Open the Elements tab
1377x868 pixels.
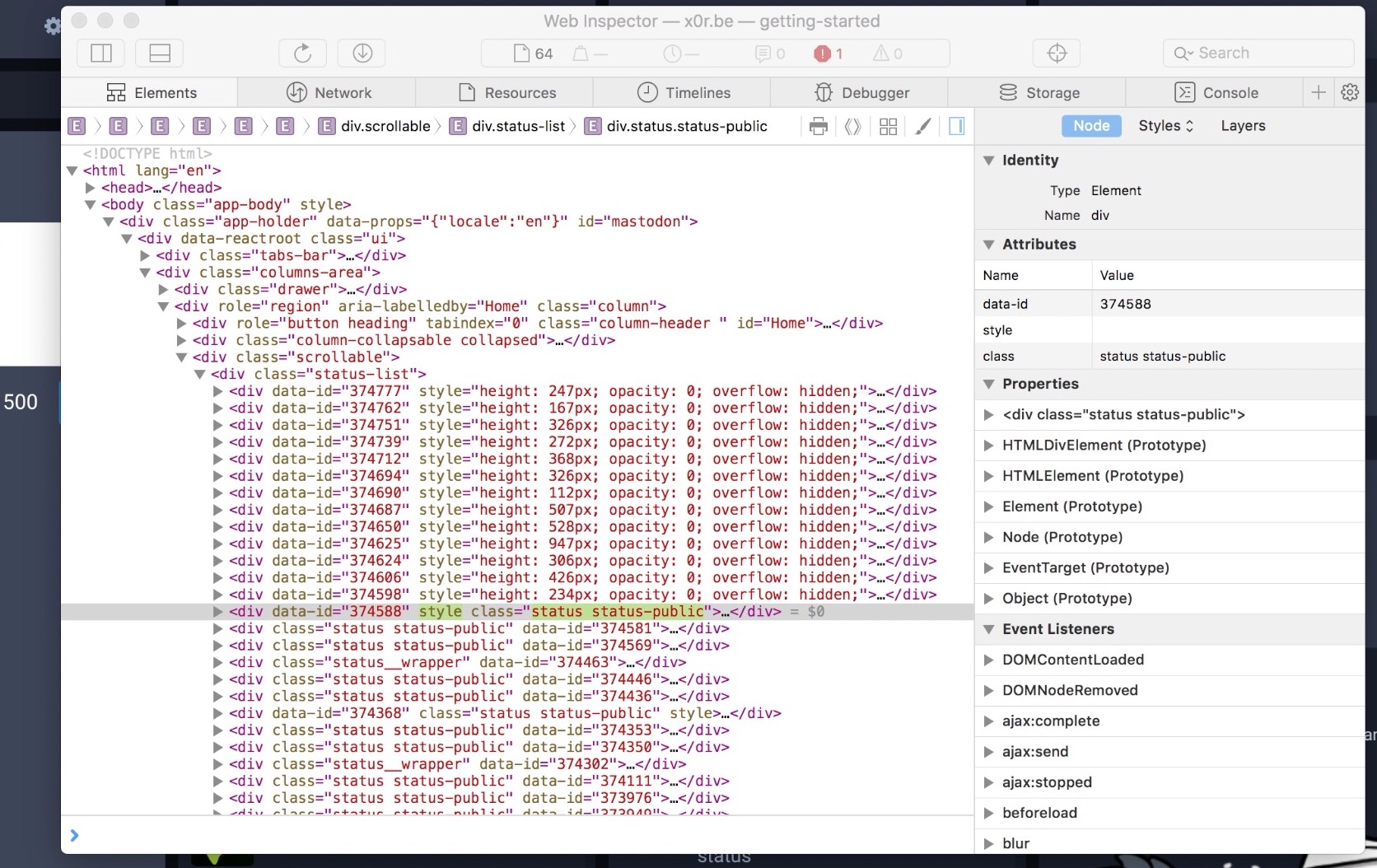[150, 92]
